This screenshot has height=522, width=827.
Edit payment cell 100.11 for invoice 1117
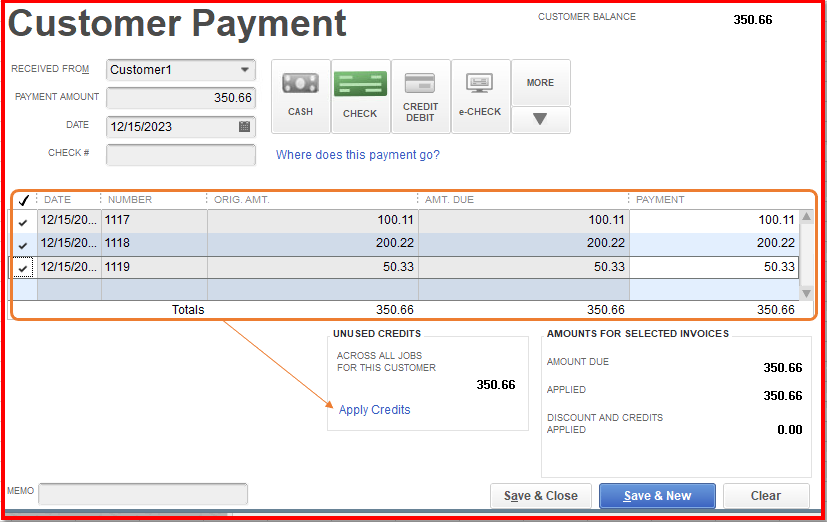click(714, 220)
